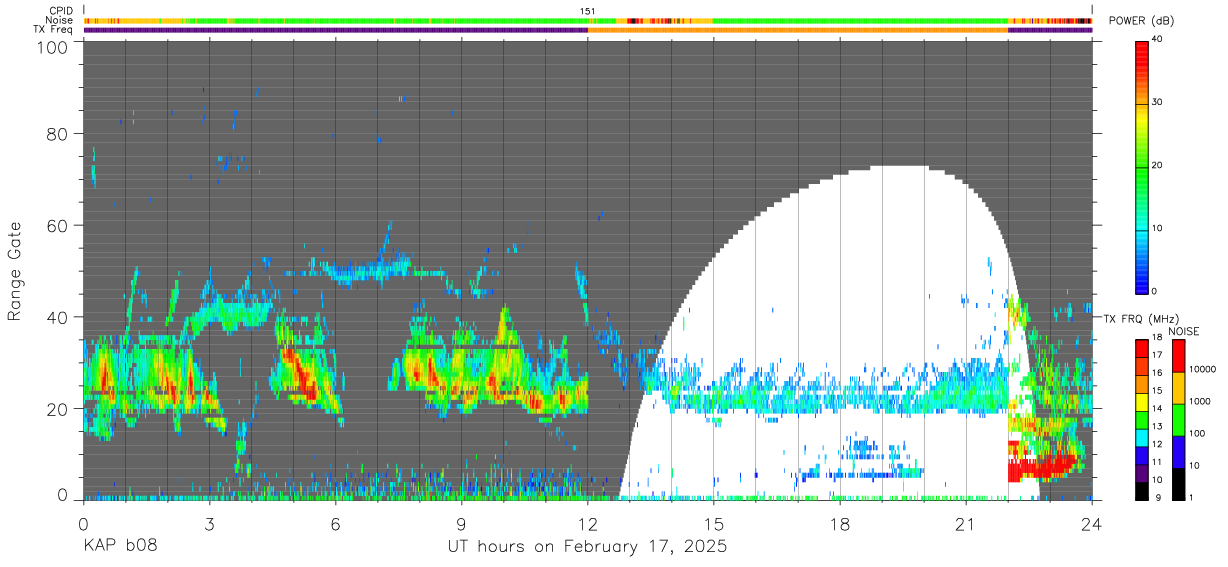Viewport: 1228px width, 567px height.
Task: Click the green swatch of the noise legend
Action: tap(1177, 419)
